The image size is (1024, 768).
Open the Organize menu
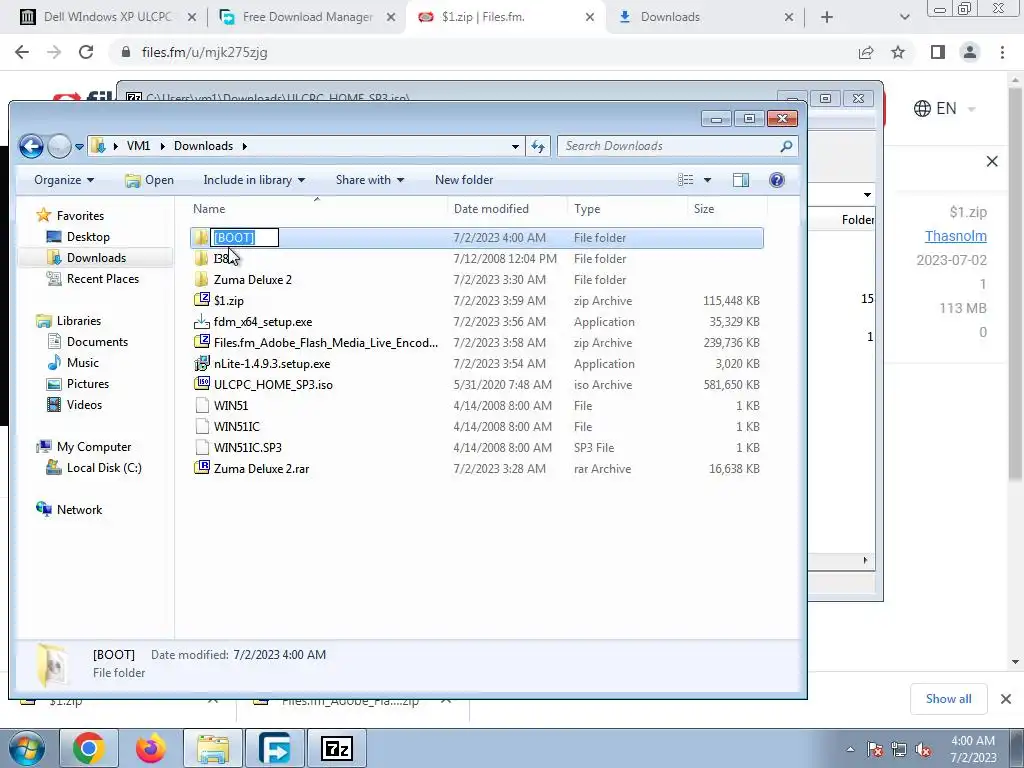click(x=64, y=180)
